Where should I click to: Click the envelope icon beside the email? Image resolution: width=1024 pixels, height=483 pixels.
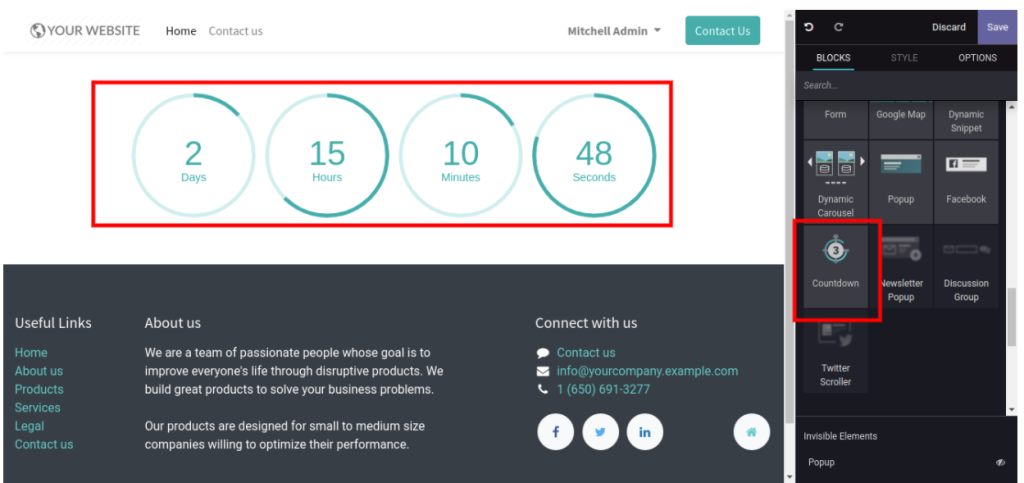543,371
